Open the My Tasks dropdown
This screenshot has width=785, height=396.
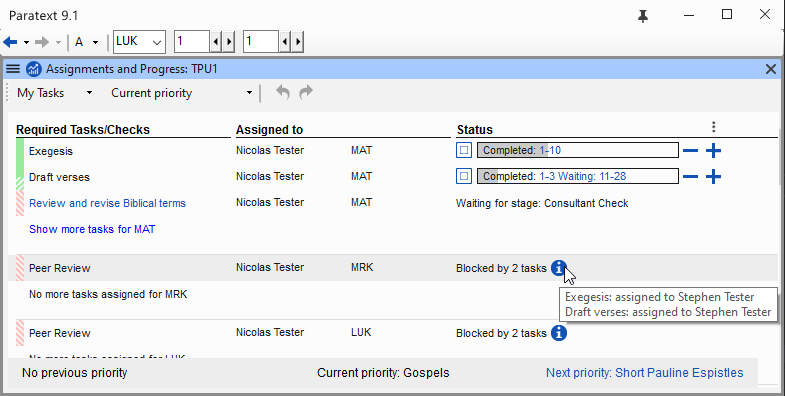[55, 93]
